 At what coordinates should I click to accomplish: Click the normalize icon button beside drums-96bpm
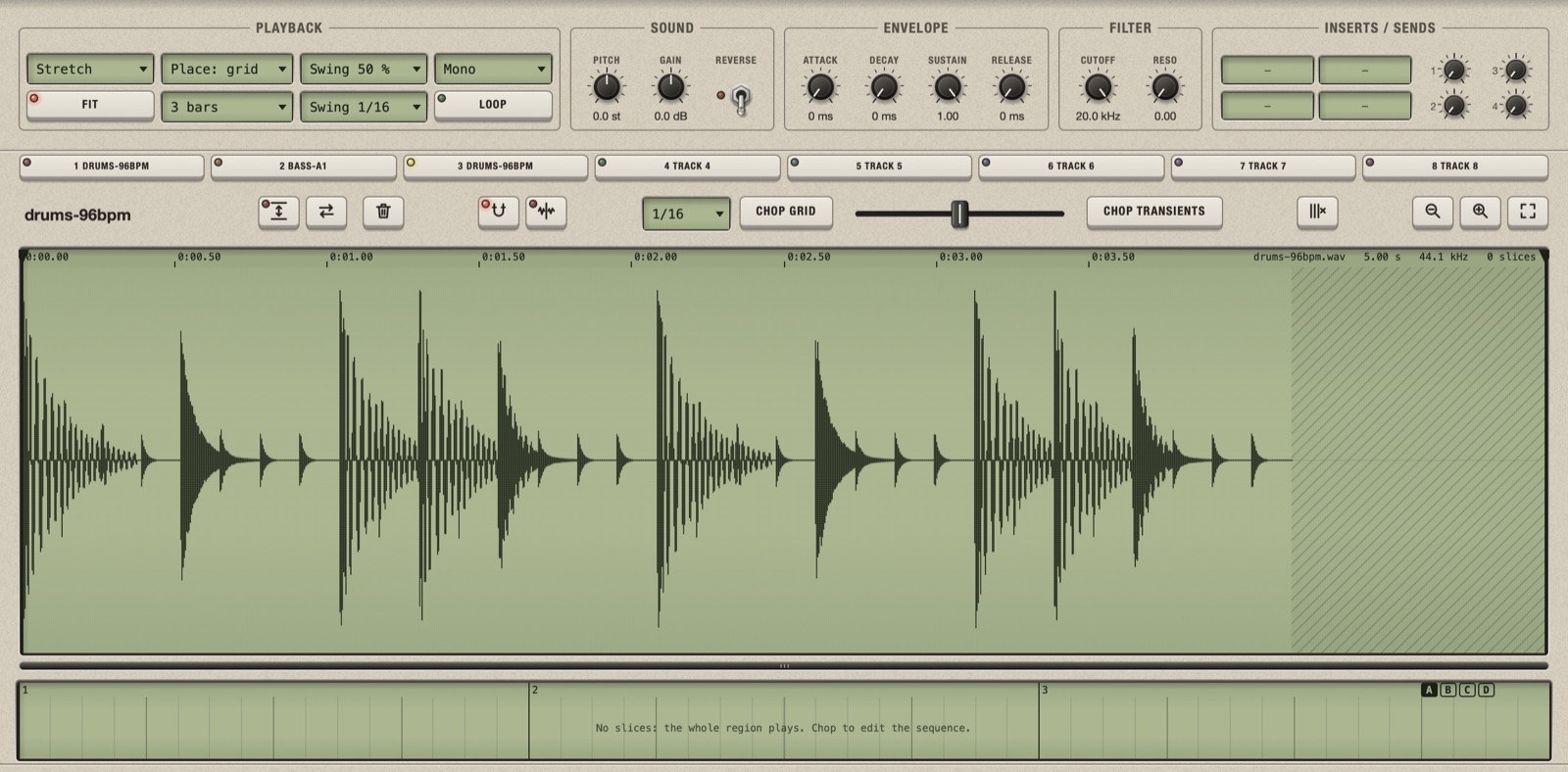point(278,212)
